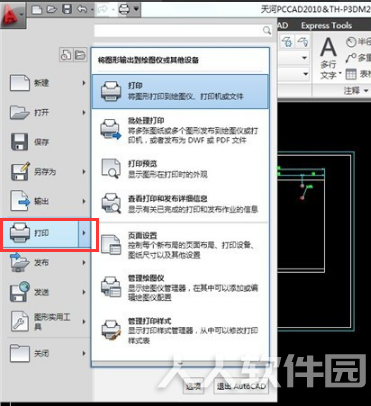Click the 退出 AutoCAD exit button
This screenshot has width=371, height=406.
click(x=241, y=386)
